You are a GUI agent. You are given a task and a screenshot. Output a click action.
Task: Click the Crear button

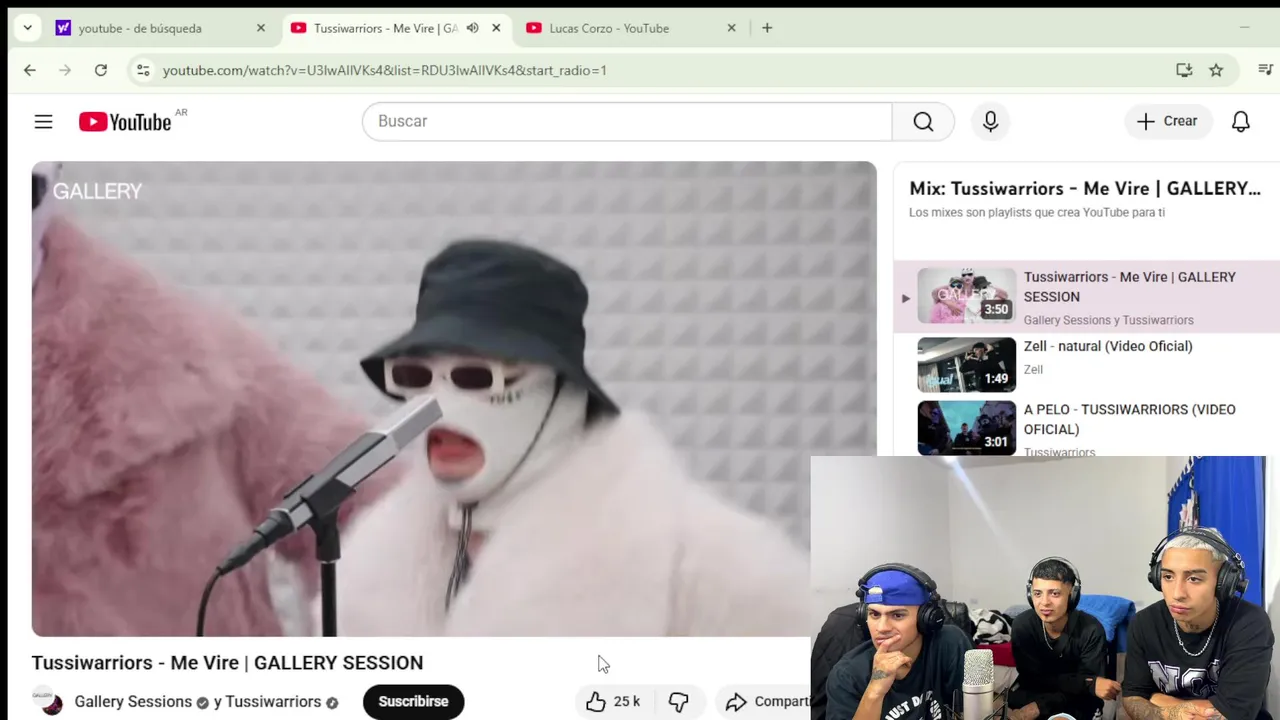coord(1167,121)
